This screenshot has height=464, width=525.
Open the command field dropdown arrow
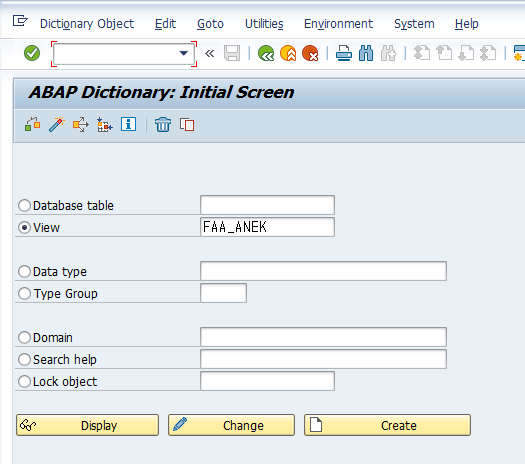click(183, 53)
